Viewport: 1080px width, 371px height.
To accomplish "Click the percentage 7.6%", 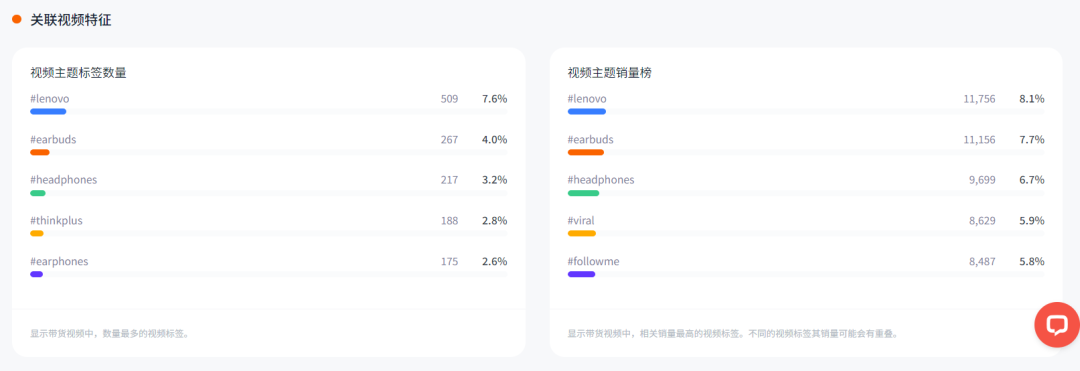I will tap(495, 99).
